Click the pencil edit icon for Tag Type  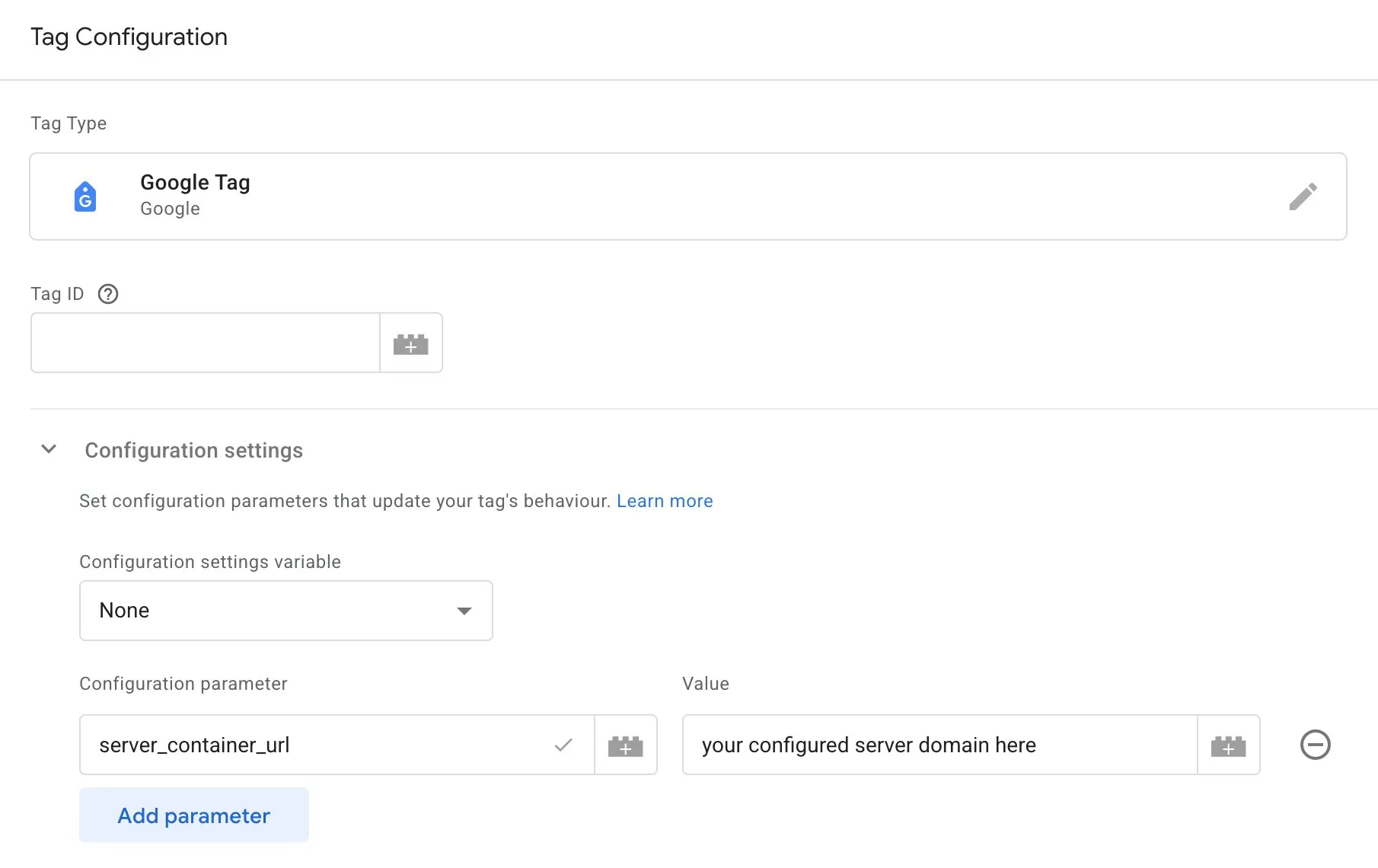1303,196
